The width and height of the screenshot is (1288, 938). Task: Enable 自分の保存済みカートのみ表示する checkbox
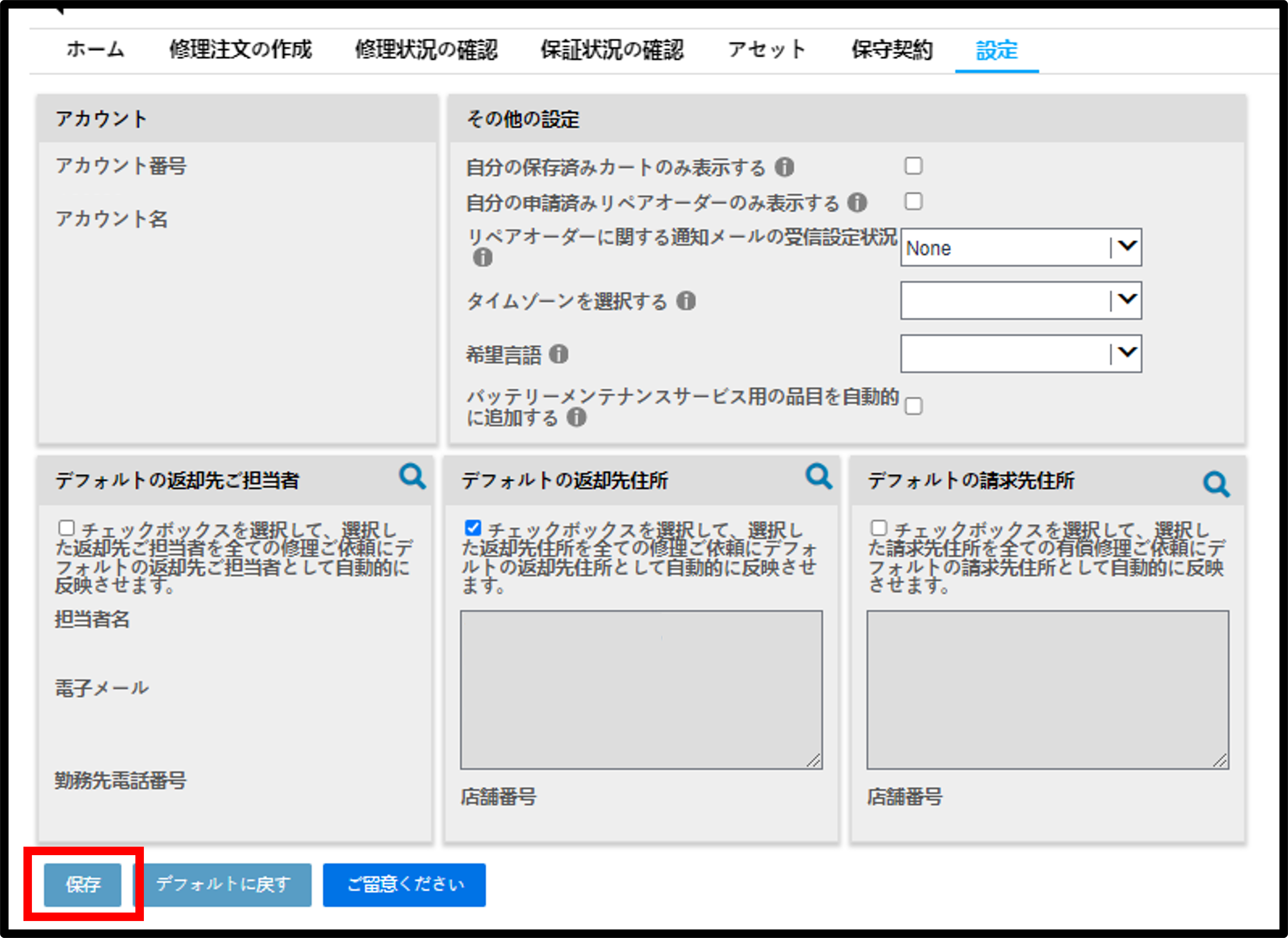click(913, 166)
